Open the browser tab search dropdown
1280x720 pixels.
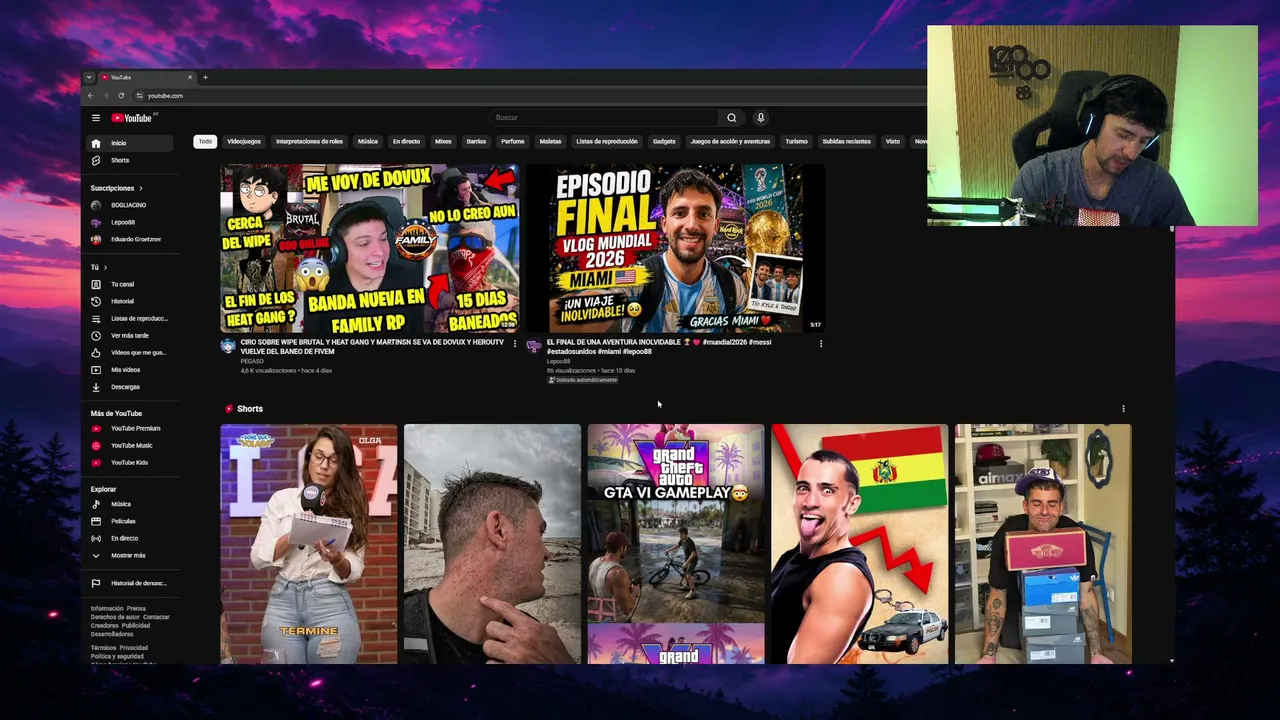[89, 77]
